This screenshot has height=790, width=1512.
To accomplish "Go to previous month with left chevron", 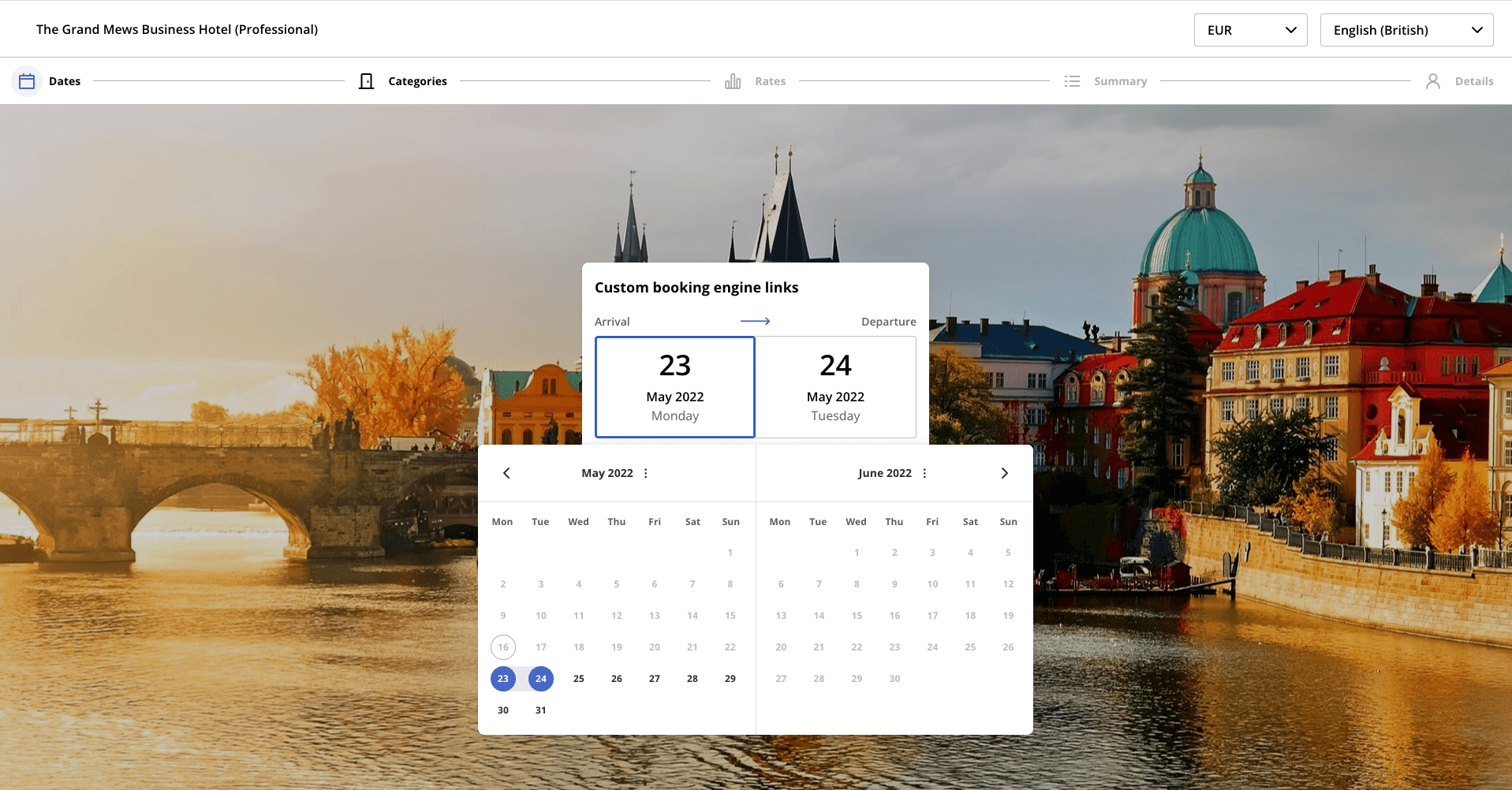I will point(506,473).
